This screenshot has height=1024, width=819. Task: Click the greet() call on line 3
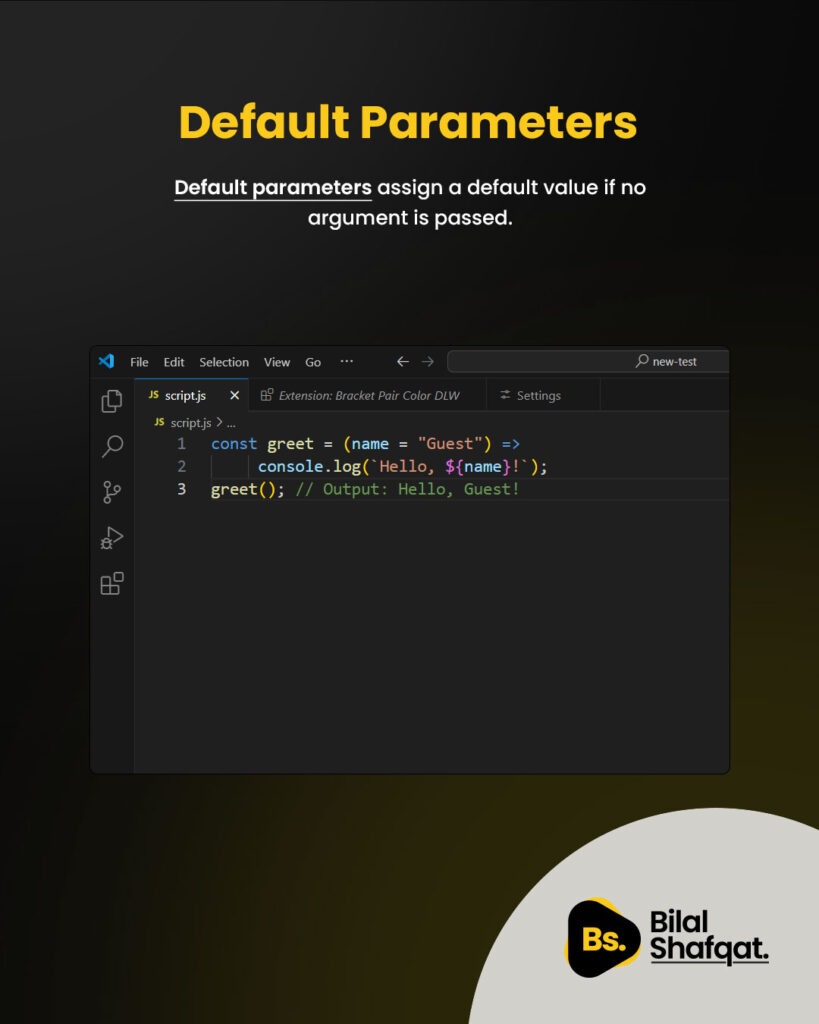[x=248, y=489]
